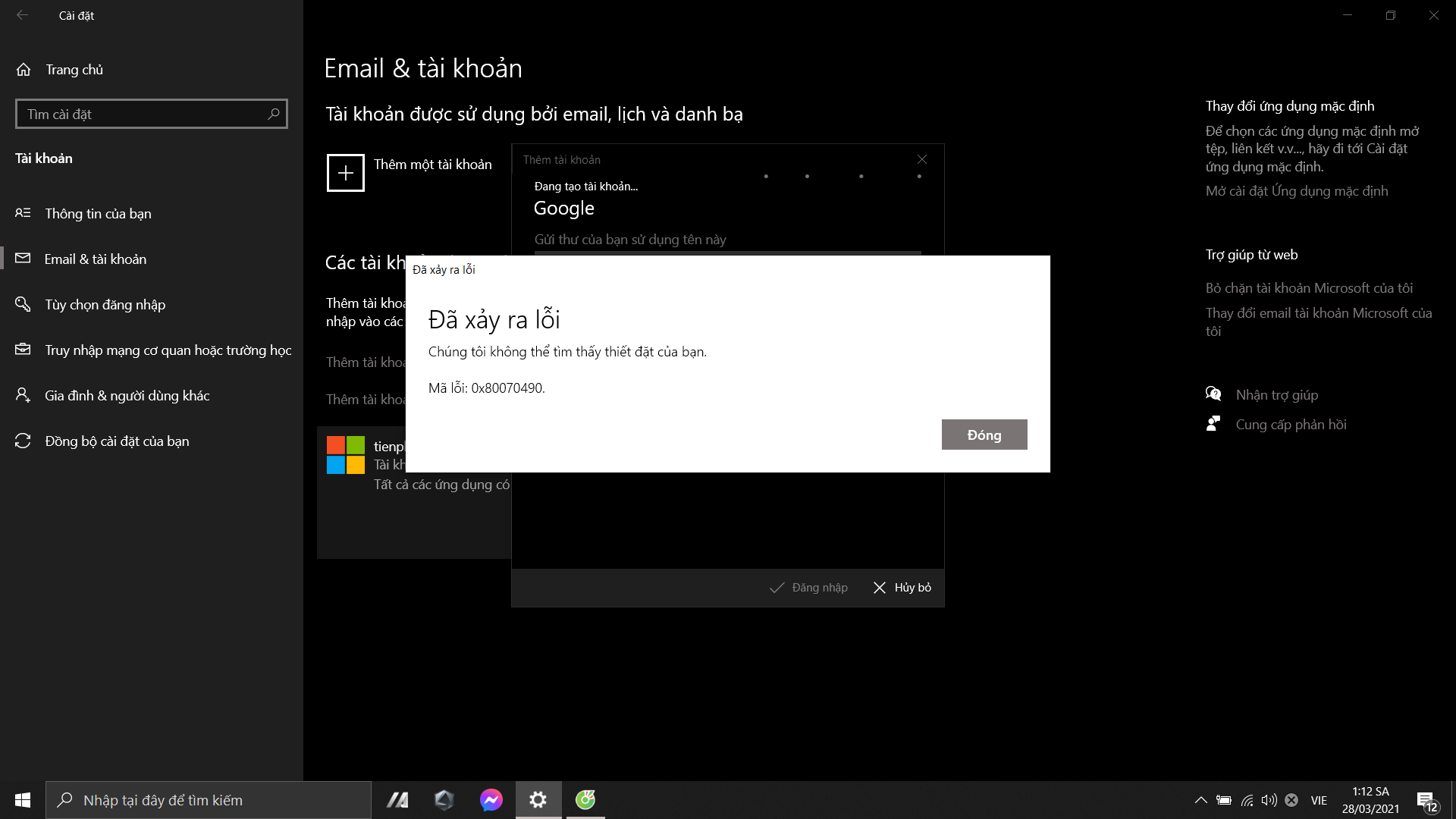Click the Tìm cài đặt search field

point(151,113)
